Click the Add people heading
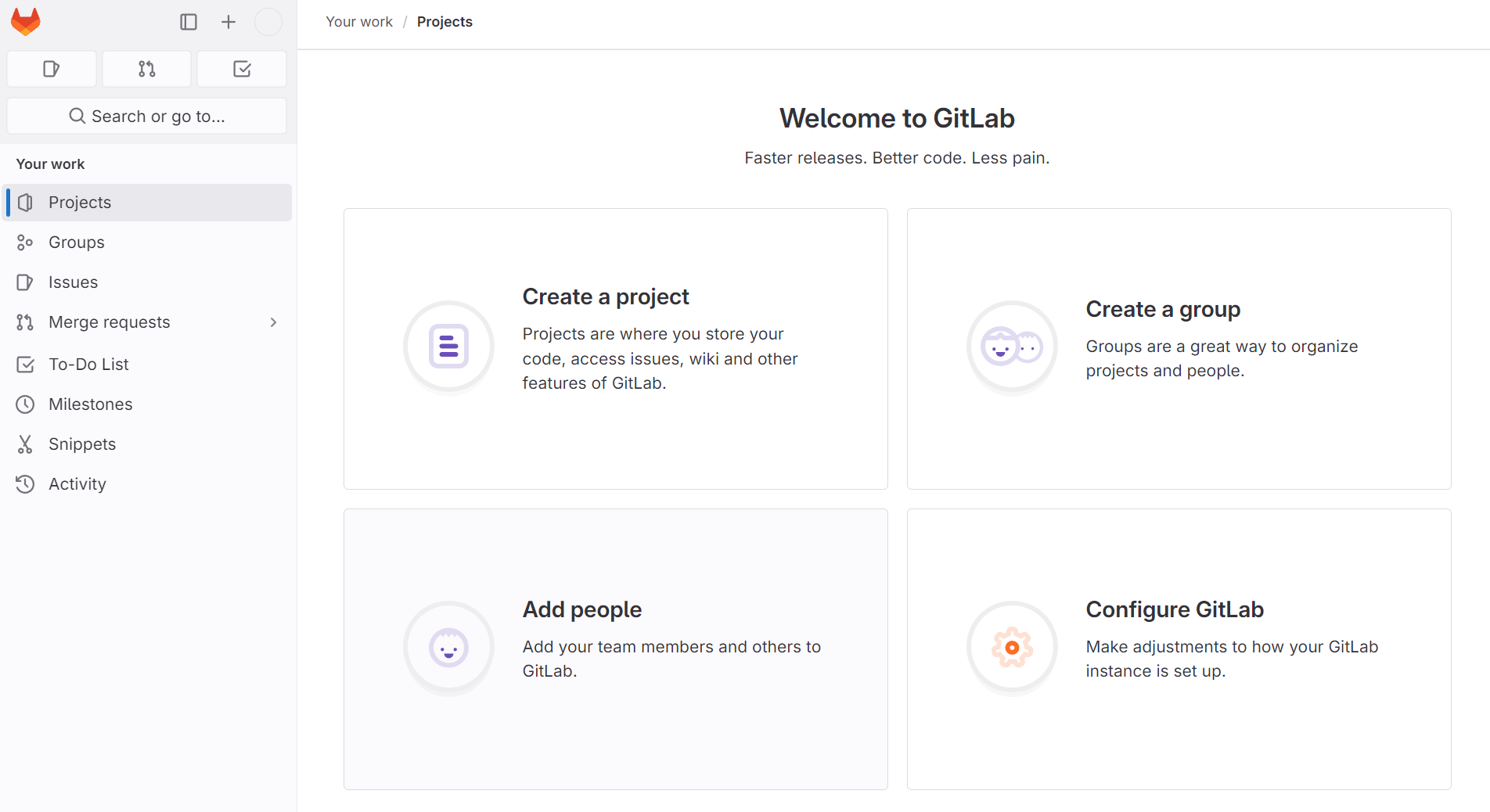This screenshot has width=1490, height=812. point(582,610)
